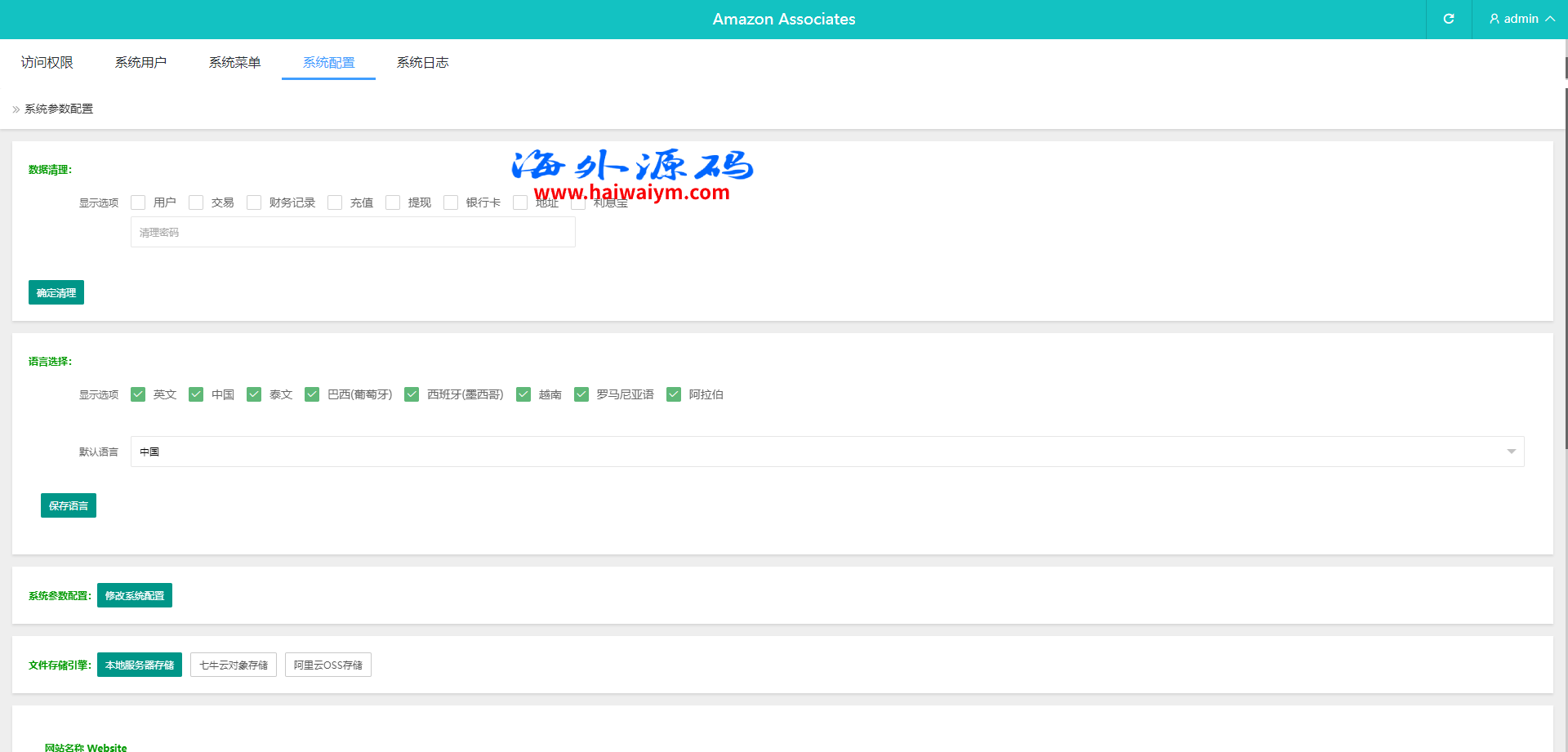
Task: Disable the 越南 language checkbox
Action: (523, 394)
